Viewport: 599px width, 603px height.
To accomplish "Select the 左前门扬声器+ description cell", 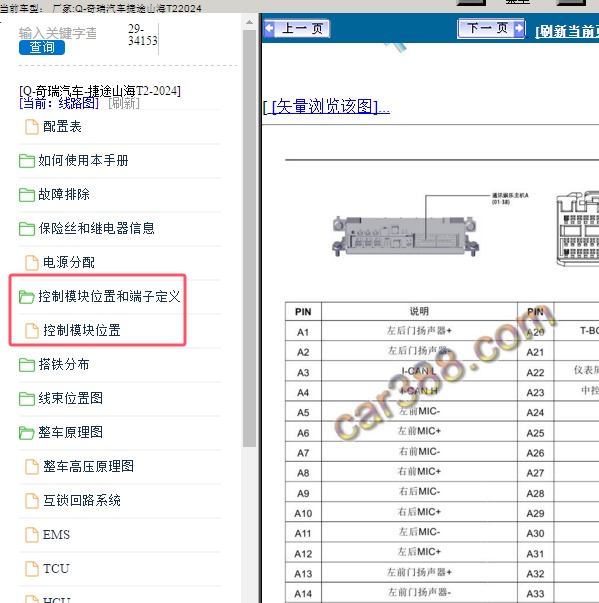I will point(419,572).
